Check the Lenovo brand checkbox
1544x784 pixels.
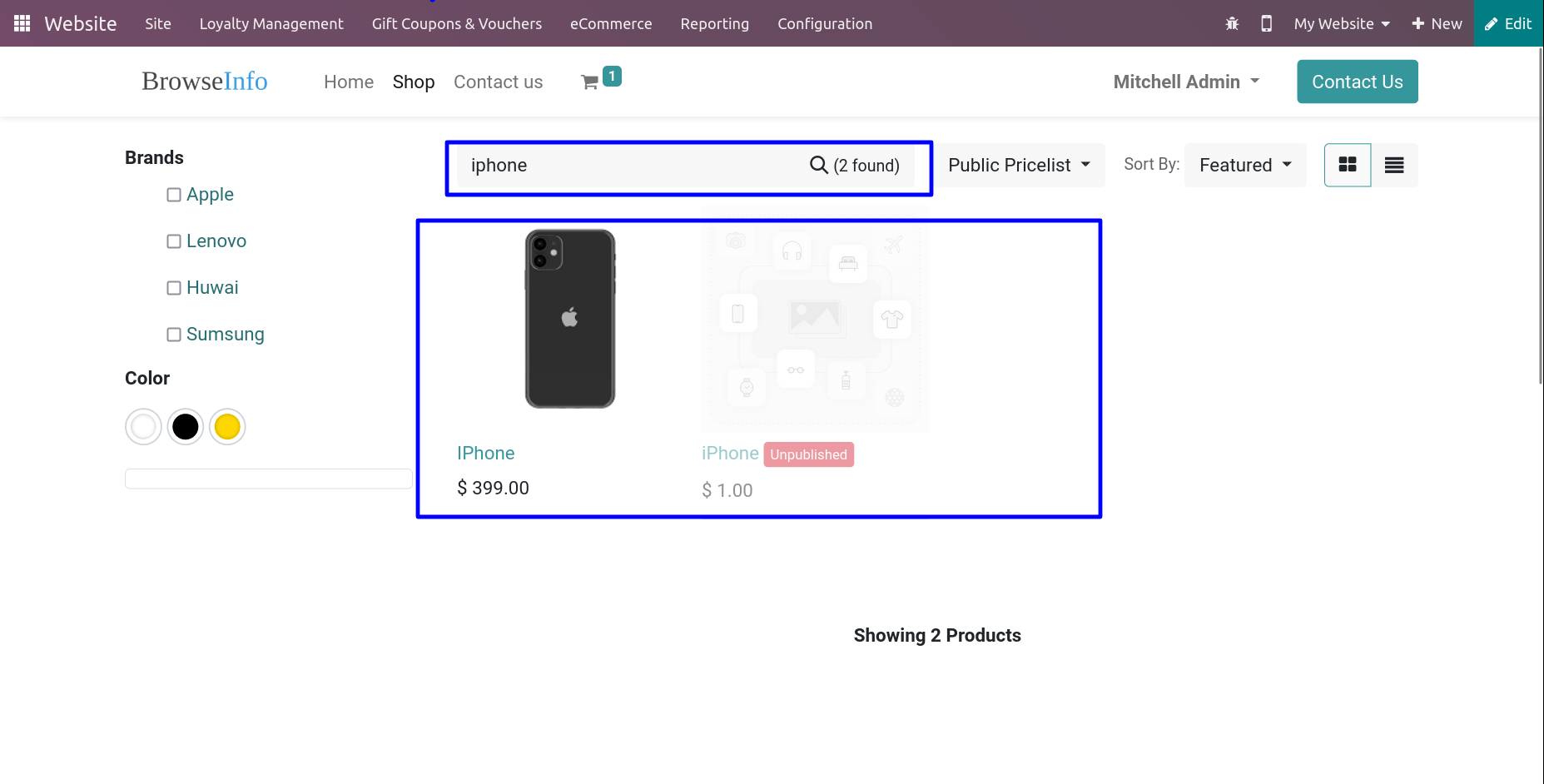[x=174, y=241]
